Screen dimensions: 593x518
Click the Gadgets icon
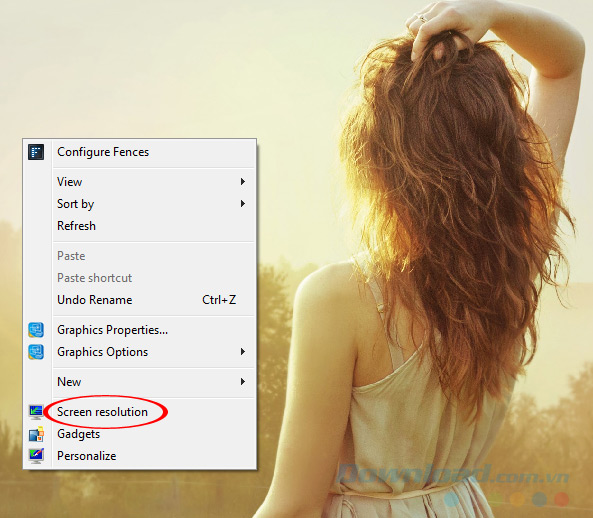(36, 434)
